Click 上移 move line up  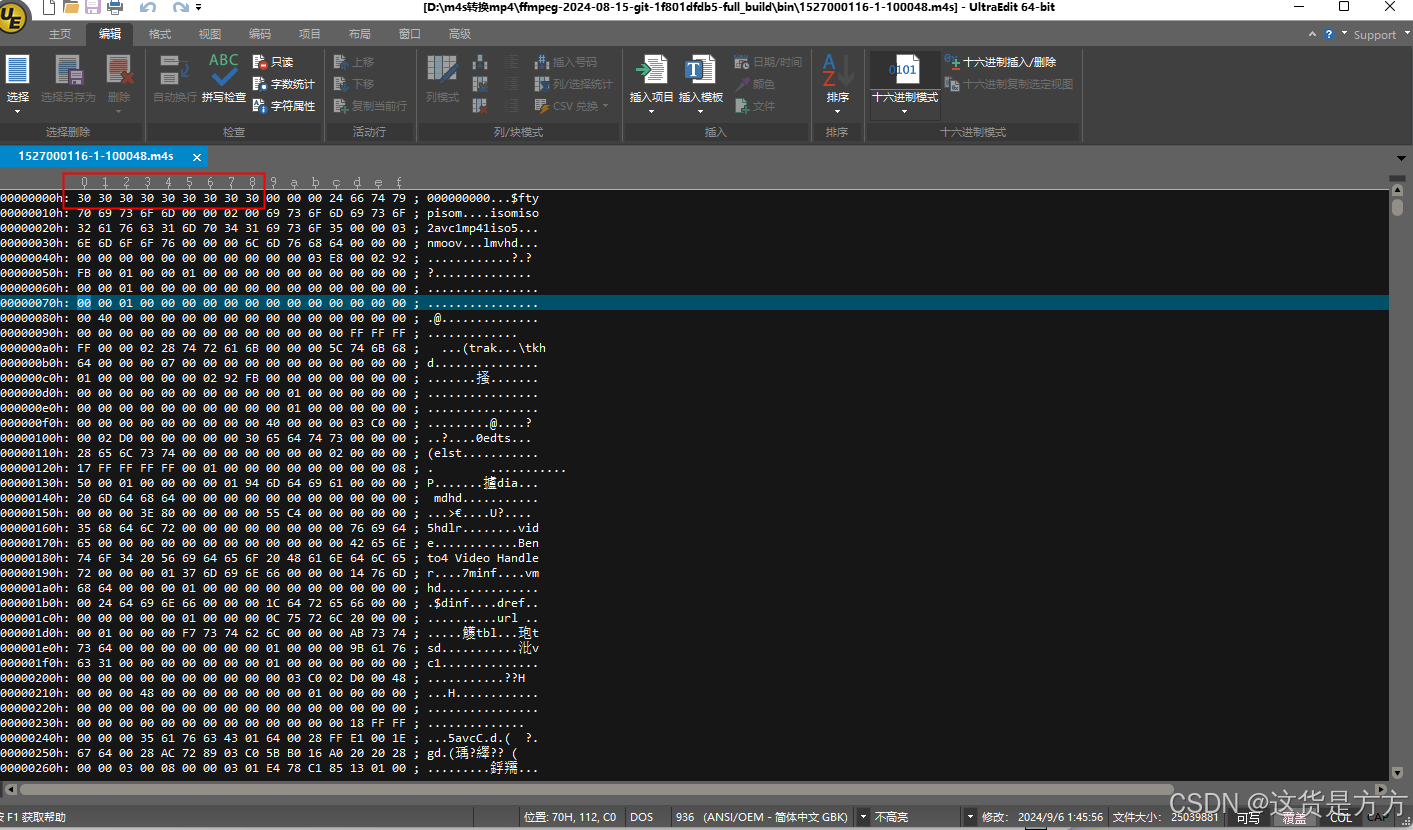click(x=353, y=62)
